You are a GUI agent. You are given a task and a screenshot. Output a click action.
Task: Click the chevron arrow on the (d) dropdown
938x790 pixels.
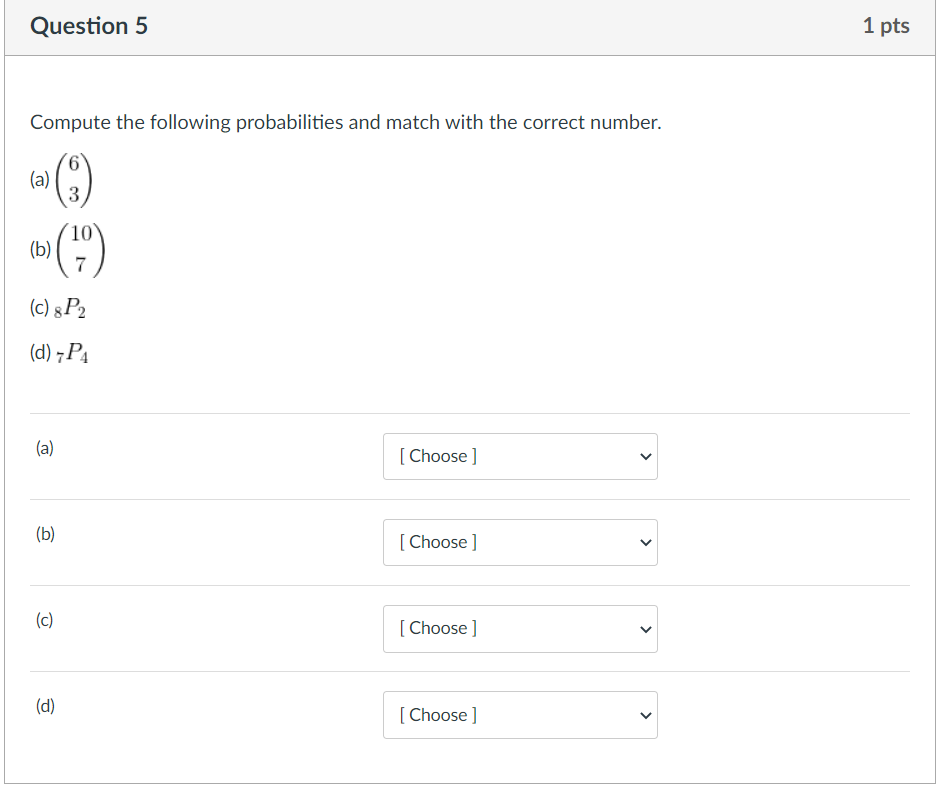[x=645, y=715]
